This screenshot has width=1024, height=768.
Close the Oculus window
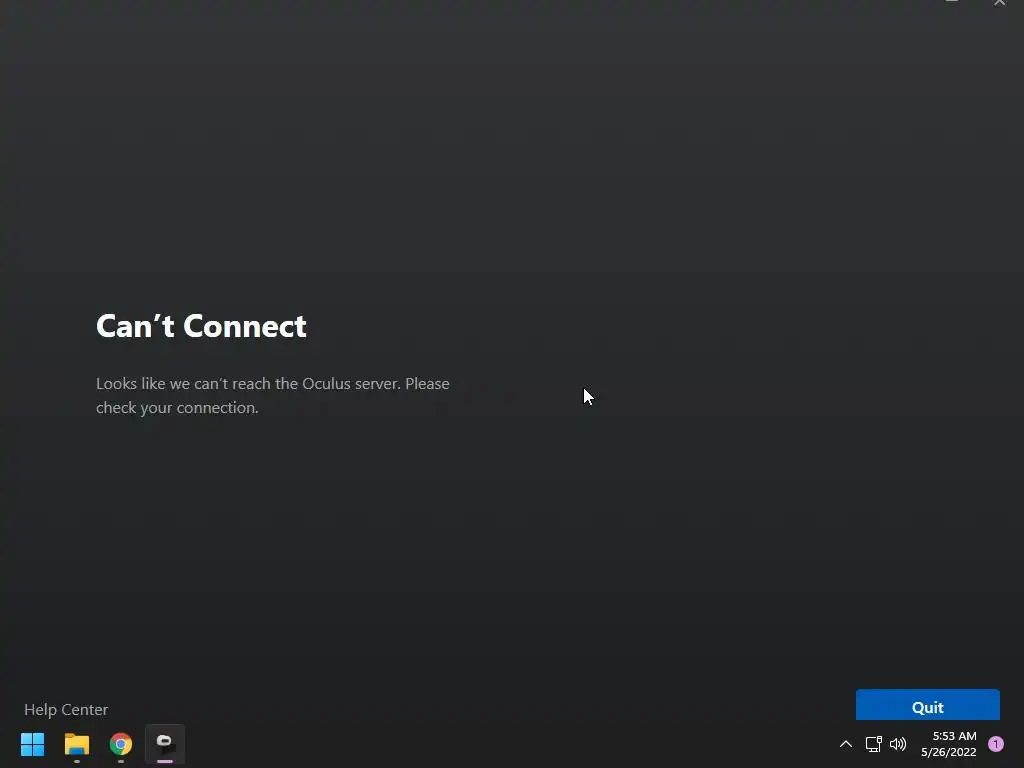tap(1000, 3)
